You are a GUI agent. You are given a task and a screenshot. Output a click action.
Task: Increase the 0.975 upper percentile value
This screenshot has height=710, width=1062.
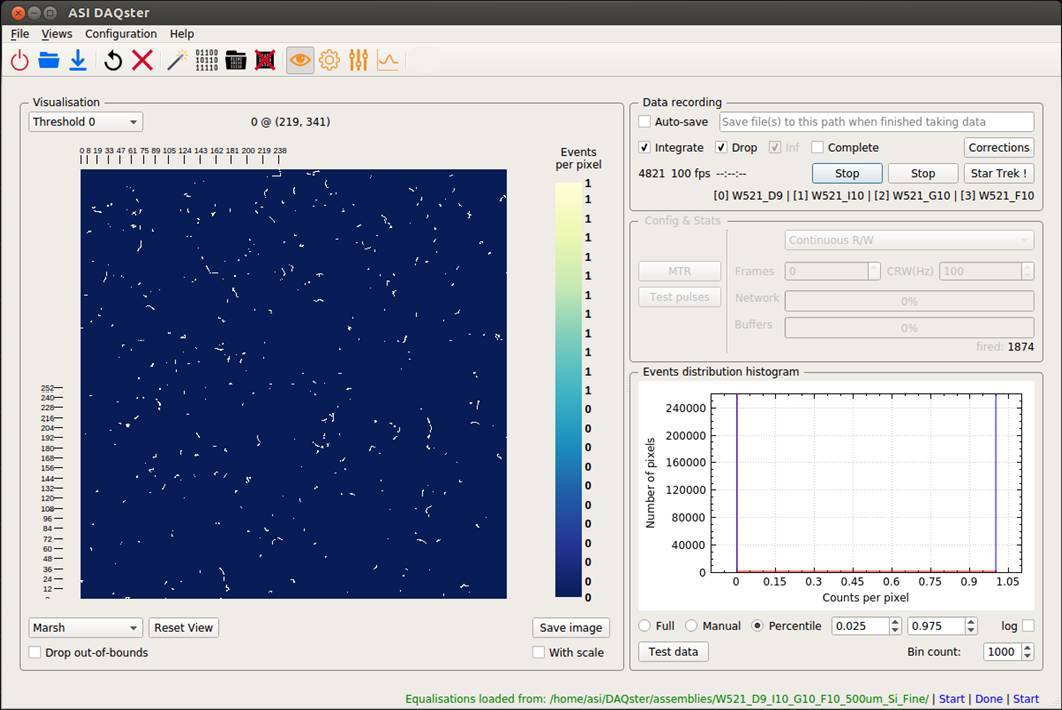[x=971, y=622]
